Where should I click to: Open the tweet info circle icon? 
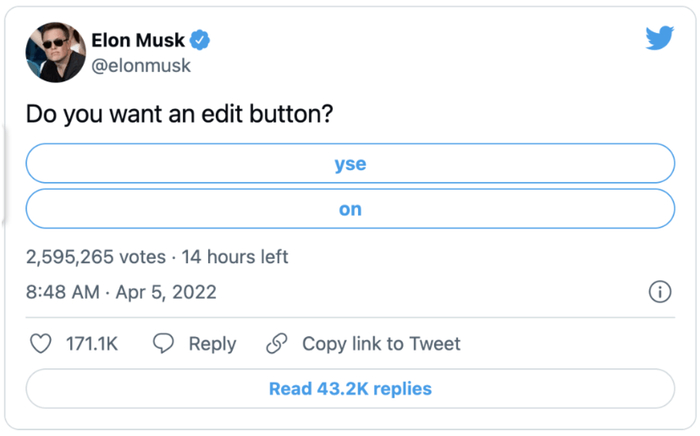pyautogui.click(x=659, y=292)
